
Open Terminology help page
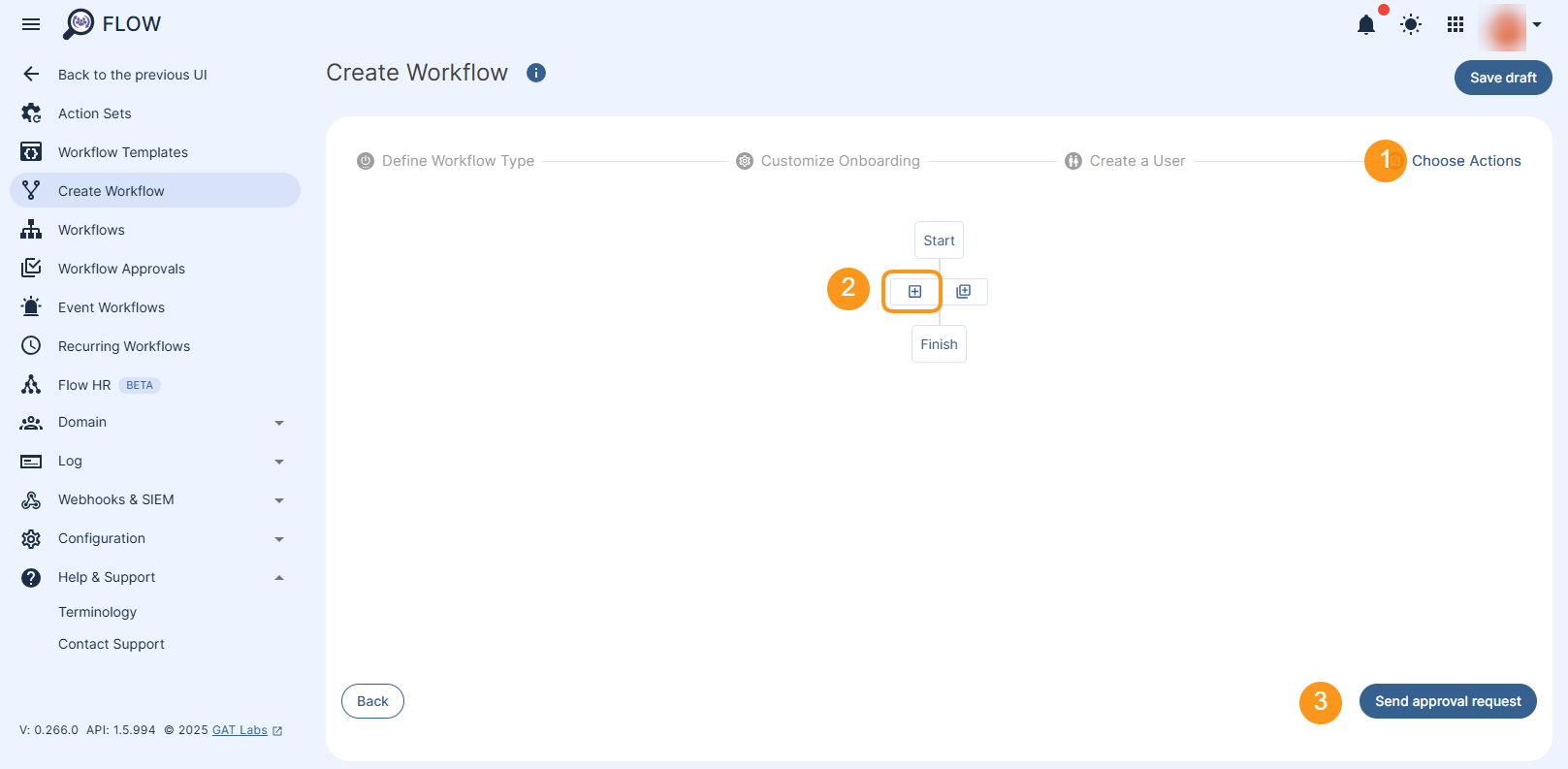point(97,612)
